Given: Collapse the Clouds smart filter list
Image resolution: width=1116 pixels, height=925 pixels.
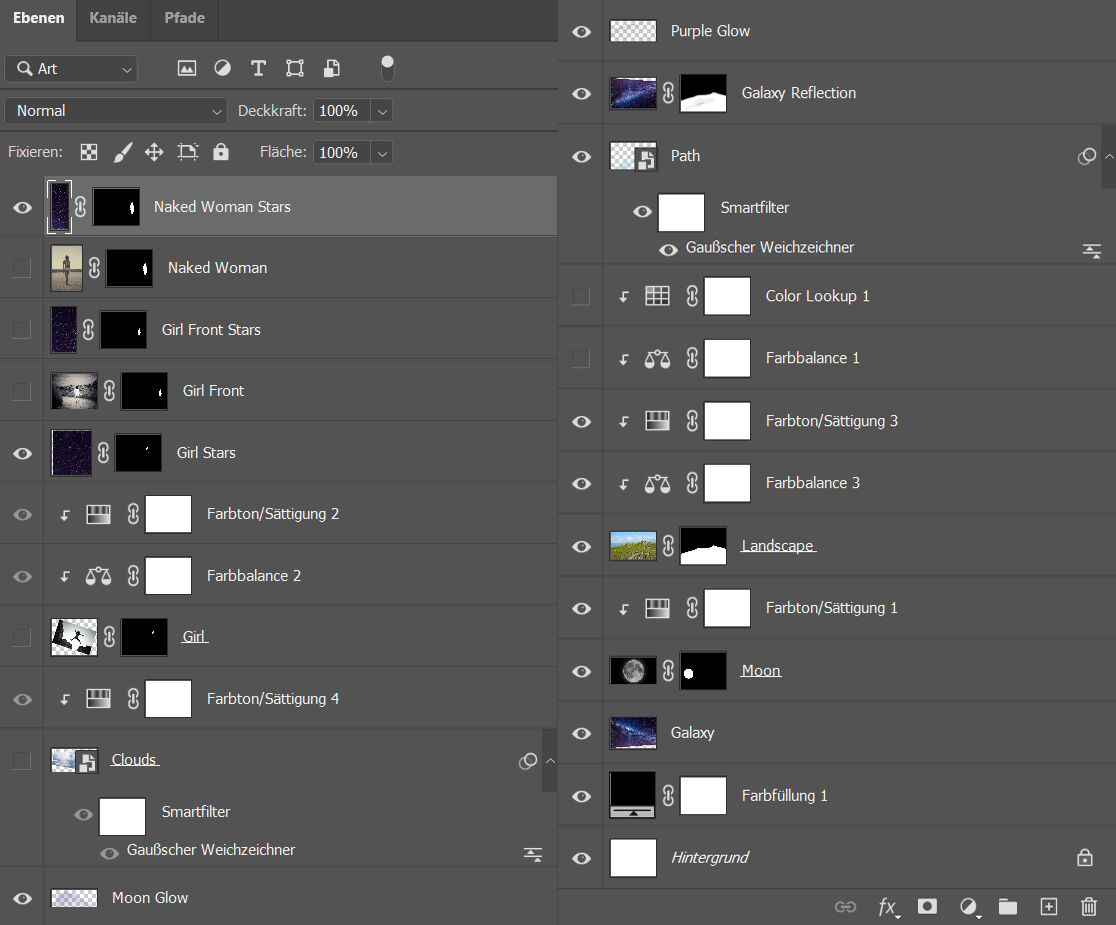Looking at the screenshot, I should click(x=550, y=761).
